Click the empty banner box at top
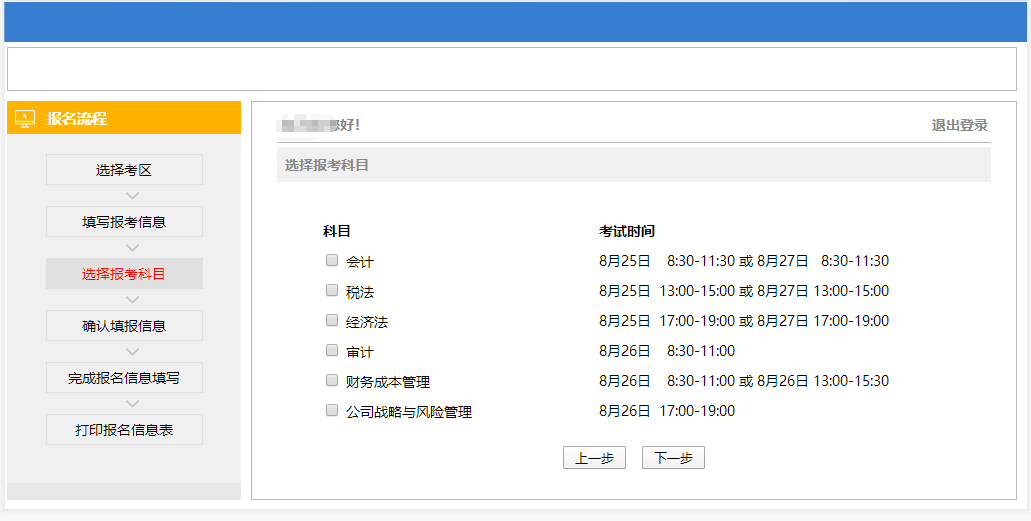Viewport: 1031px width, 521px height. tap(511, 69)
